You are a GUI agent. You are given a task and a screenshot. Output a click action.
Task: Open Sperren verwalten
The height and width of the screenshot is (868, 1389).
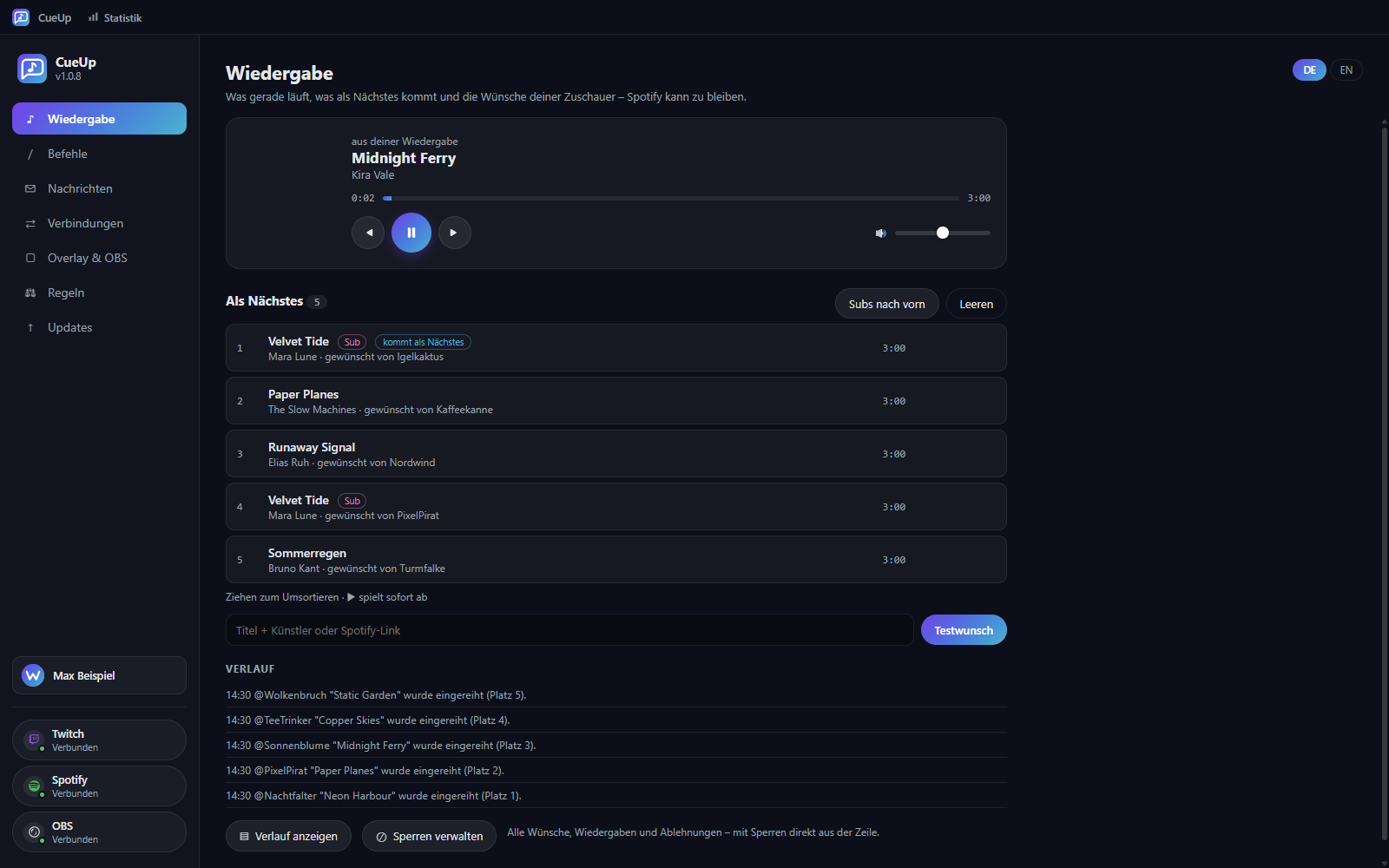coord(429,836)
